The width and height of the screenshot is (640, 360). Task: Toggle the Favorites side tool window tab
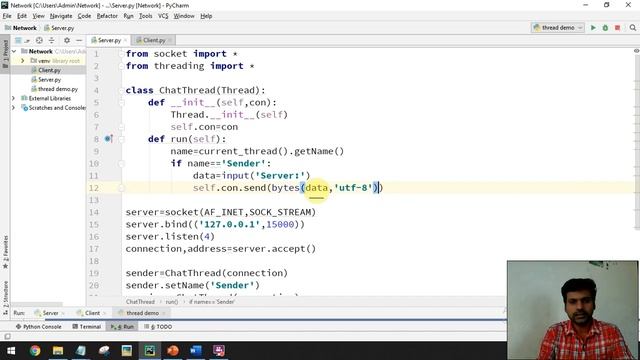coord(5,252)
